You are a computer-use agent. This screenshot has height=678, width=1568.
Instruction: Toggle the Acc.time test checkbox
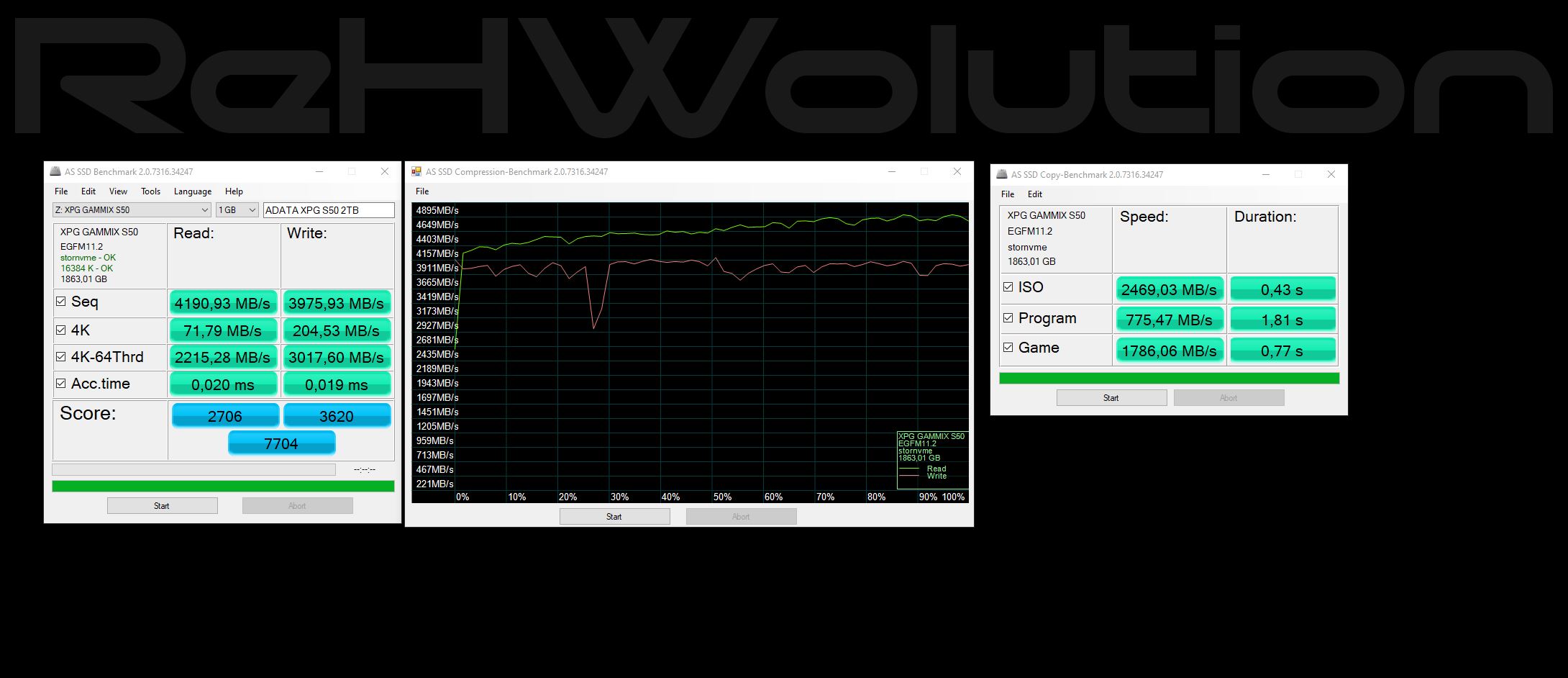click(x=61, y=384)
